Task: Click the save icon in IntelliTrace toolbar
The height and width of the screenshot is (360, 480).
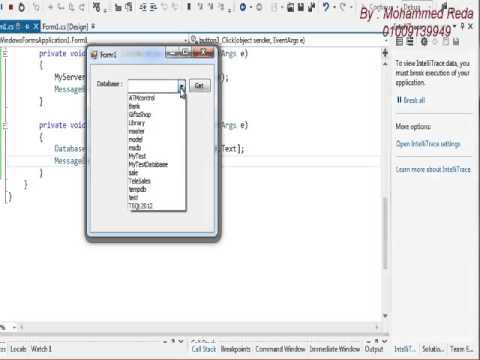Action: pos(456,42)
